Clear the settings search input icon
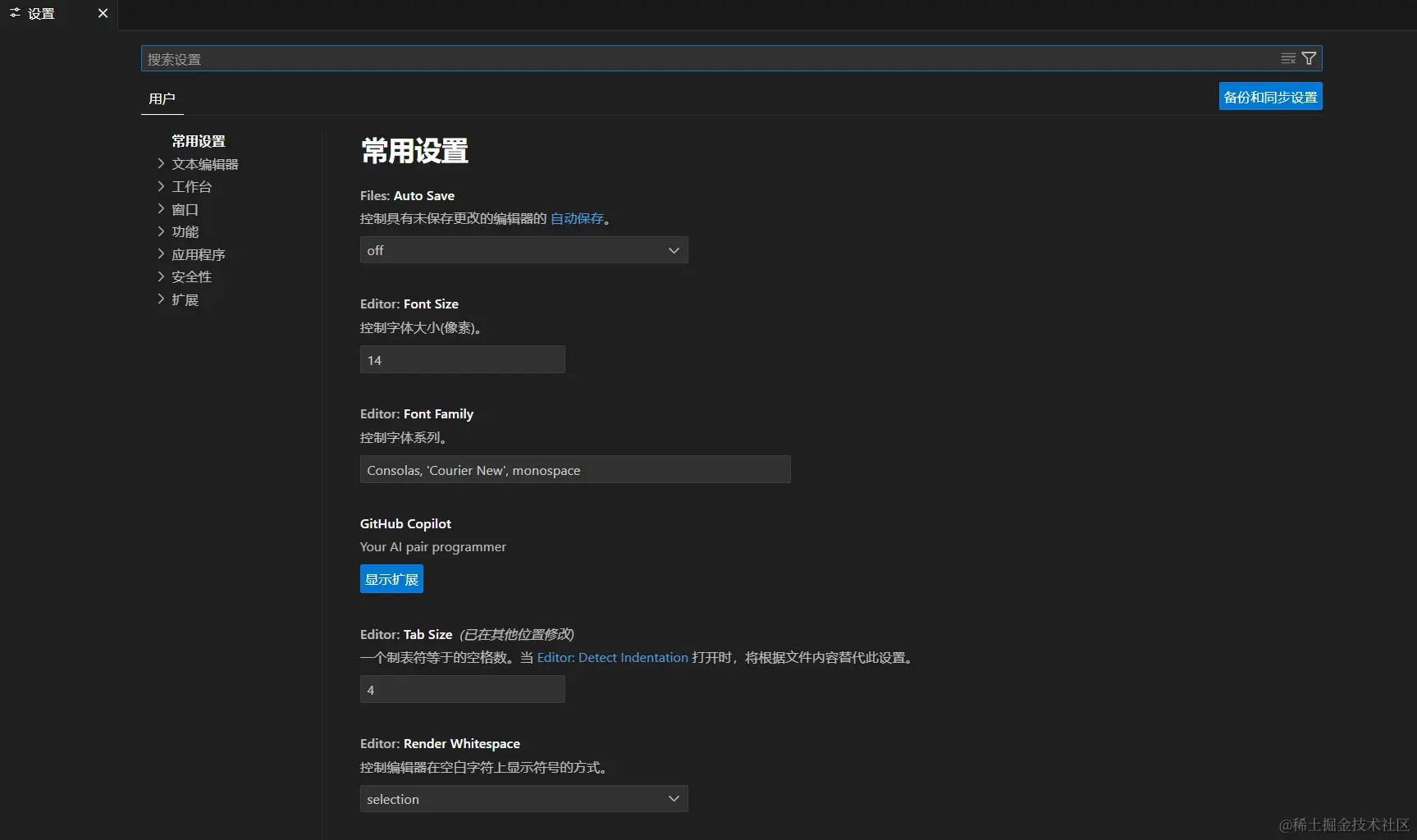This screenshot has width=1417, height=840. coord(1288,59)
